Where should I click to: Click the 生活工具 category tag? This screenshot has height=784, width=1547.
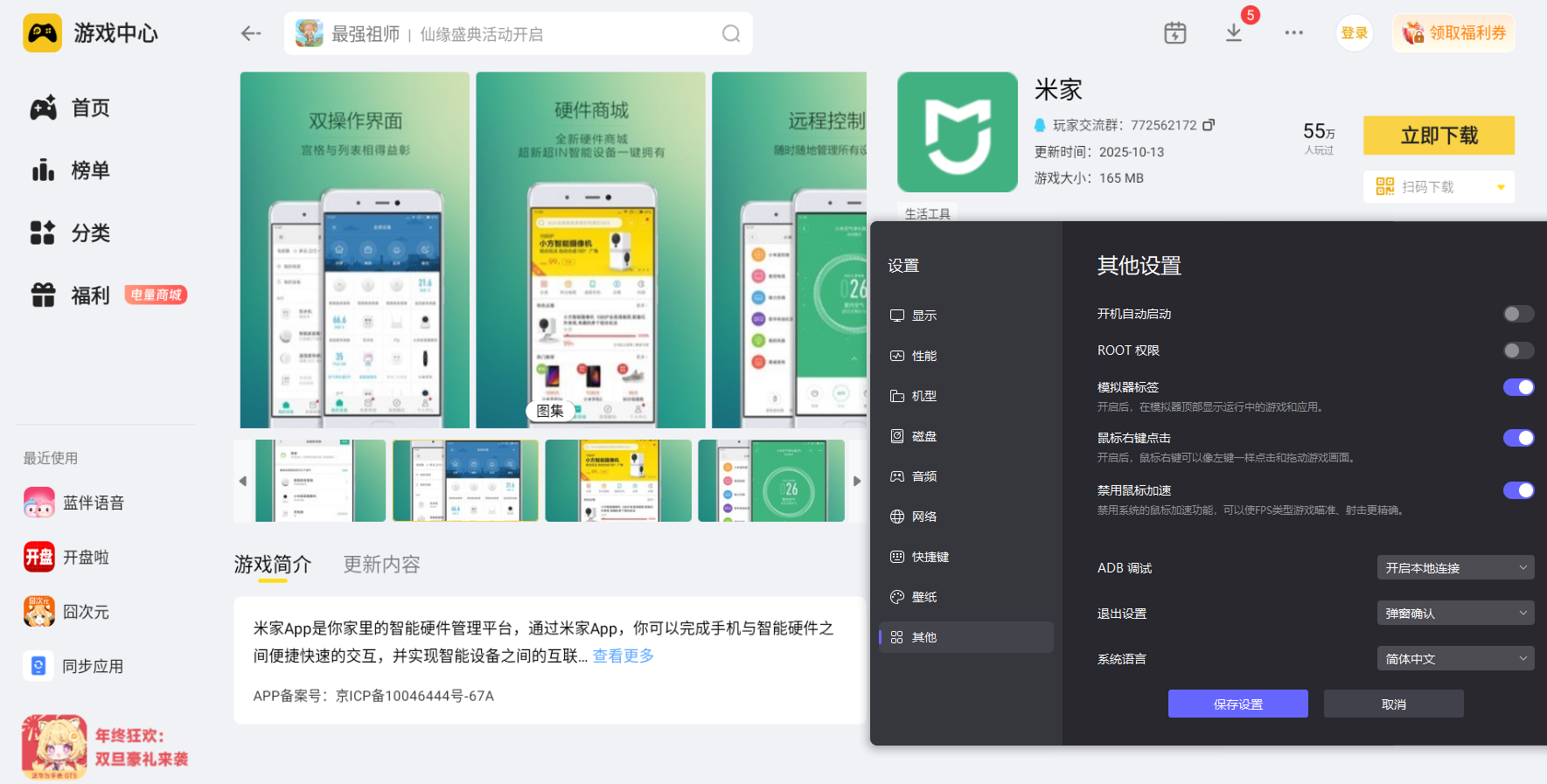[927, 213]
